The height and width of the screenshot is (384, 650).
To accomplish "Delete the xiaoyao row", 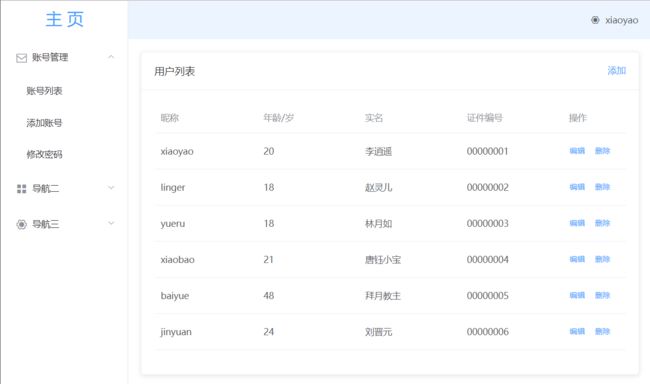I will point(602,151).
